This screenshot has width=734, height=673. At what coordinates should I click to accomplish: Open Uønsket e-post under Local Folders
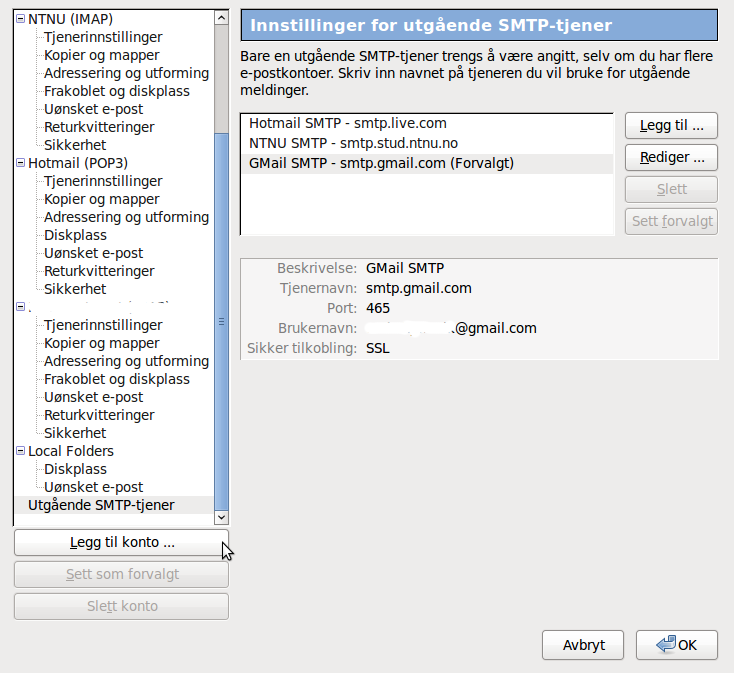point(93,487)
